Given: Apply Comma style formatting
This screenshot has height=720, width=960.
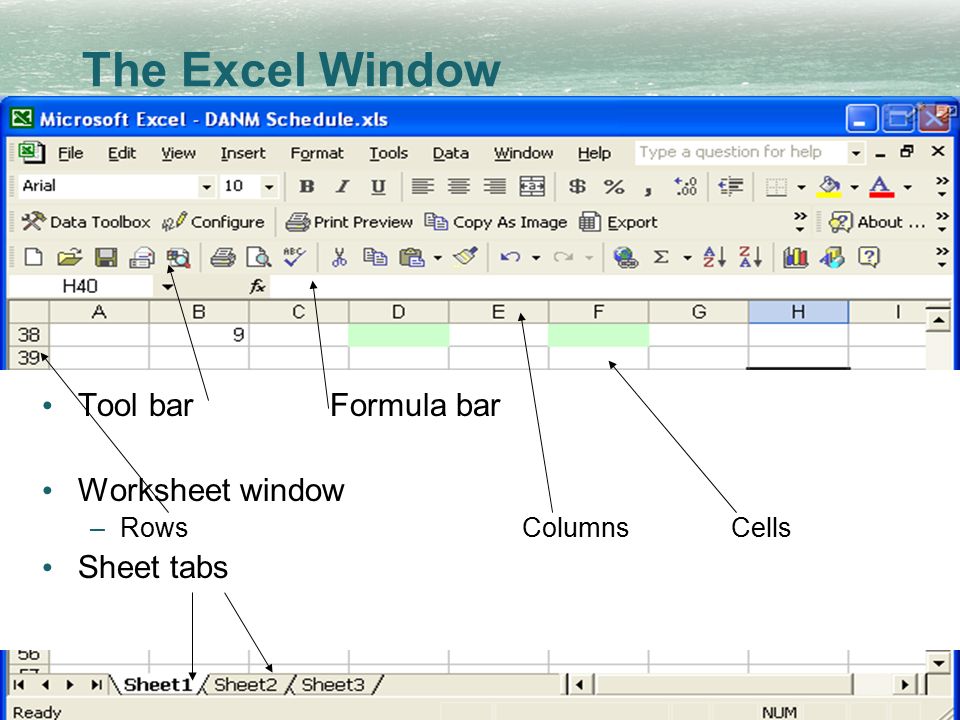Looking at the screenshot, I should pos(648,190).
